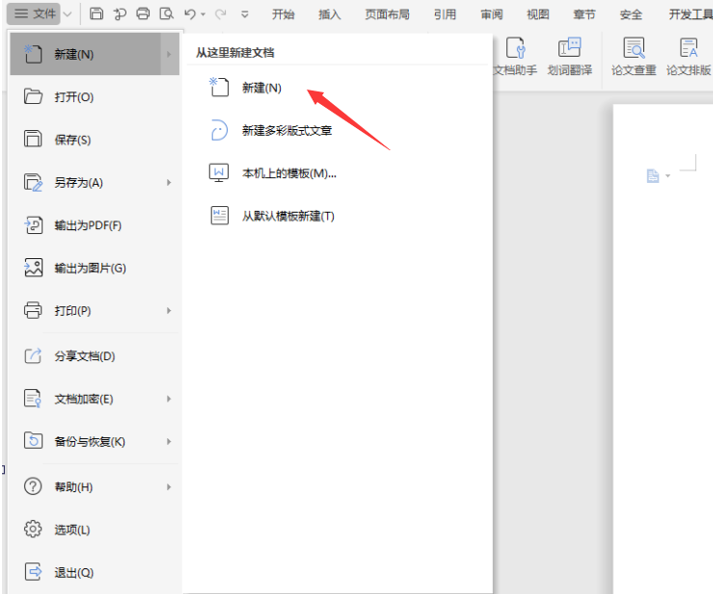Switch to the 插入 tab
Viewport: 713px width, 594px height.
(x=330, y=15)
